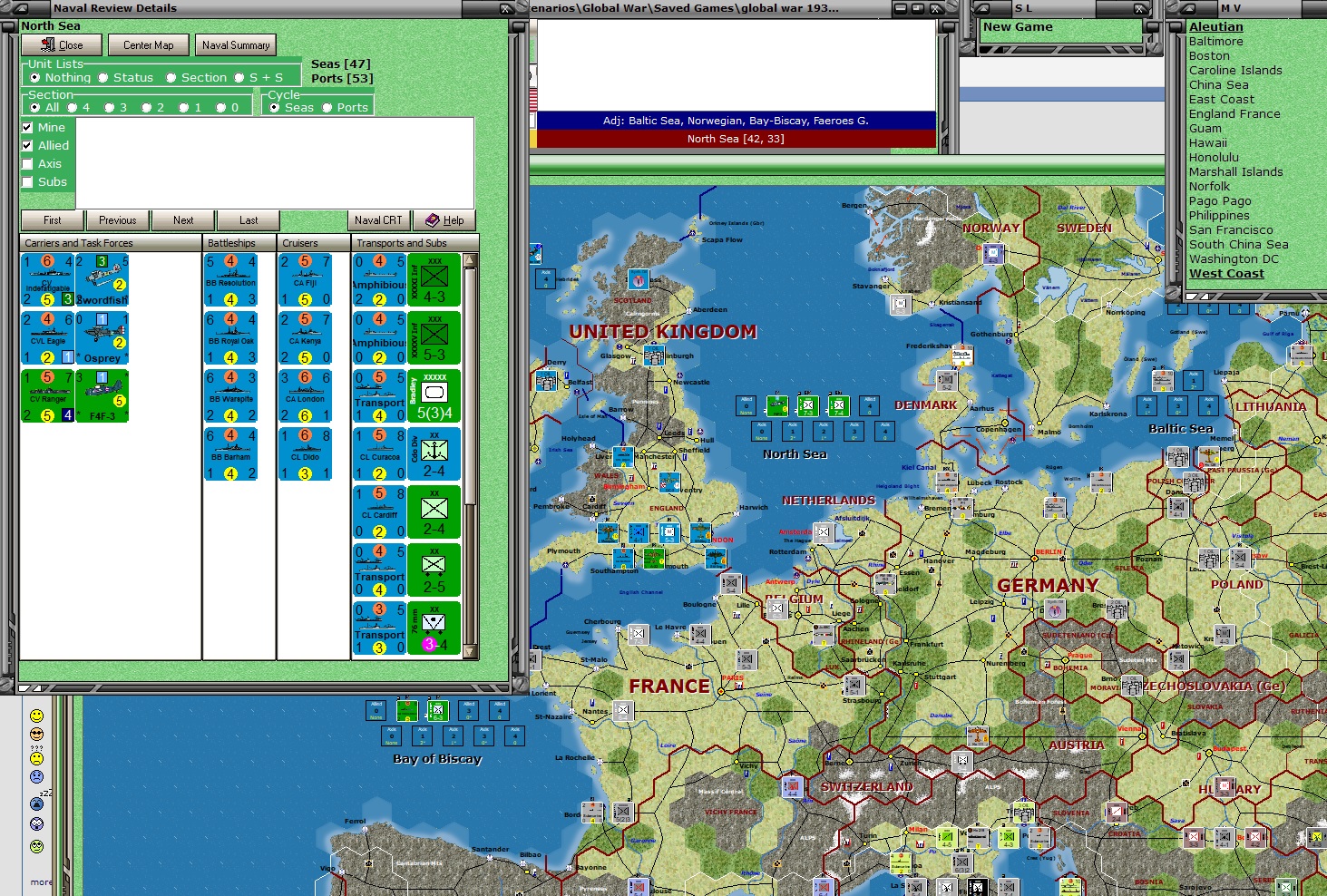Select the Osprey aircraft counter
The image size is (1327, 896).
click(102, 338)
